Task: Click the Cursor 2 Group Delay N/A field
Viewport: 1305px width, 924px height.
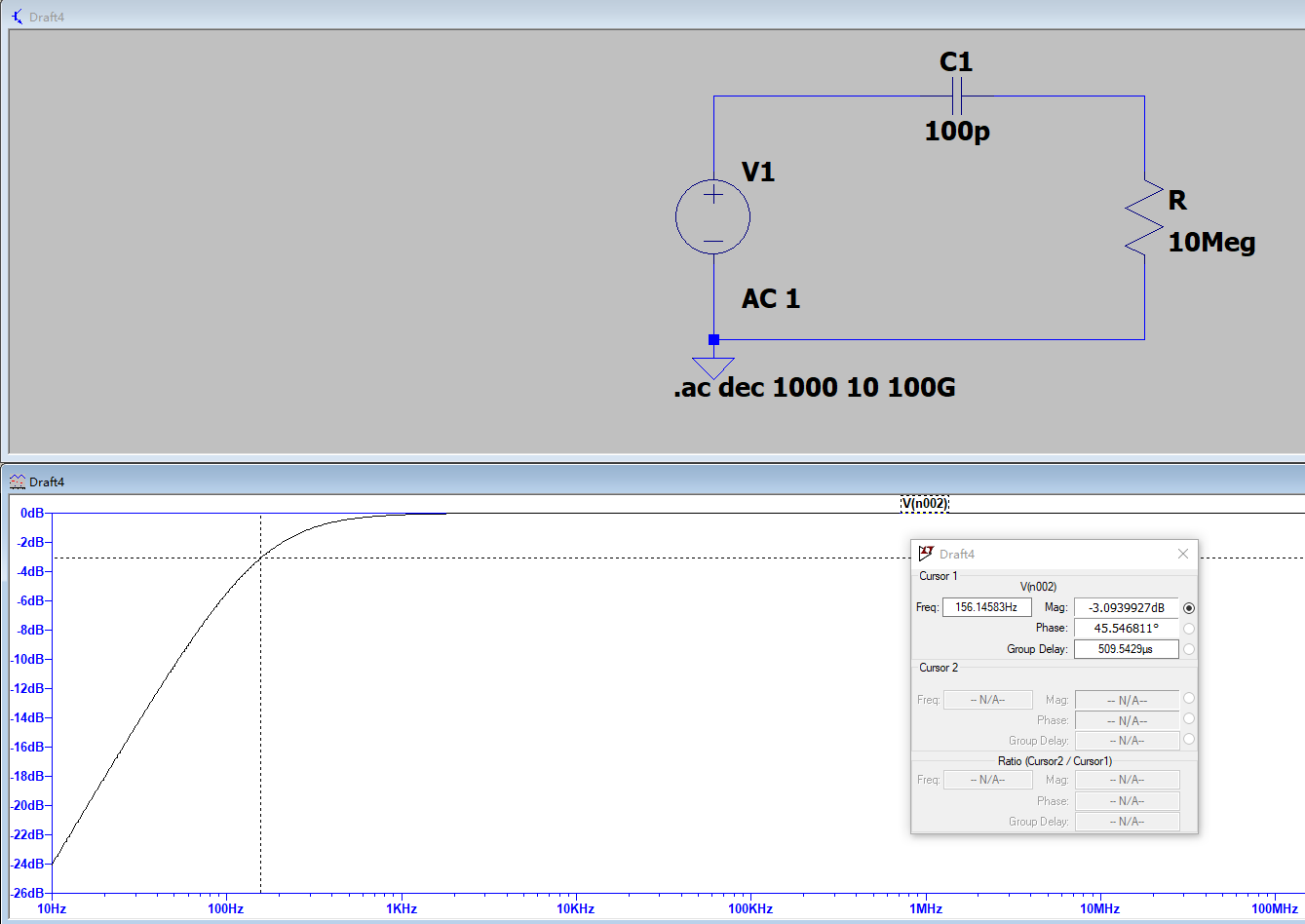Action: (1128, 741)
